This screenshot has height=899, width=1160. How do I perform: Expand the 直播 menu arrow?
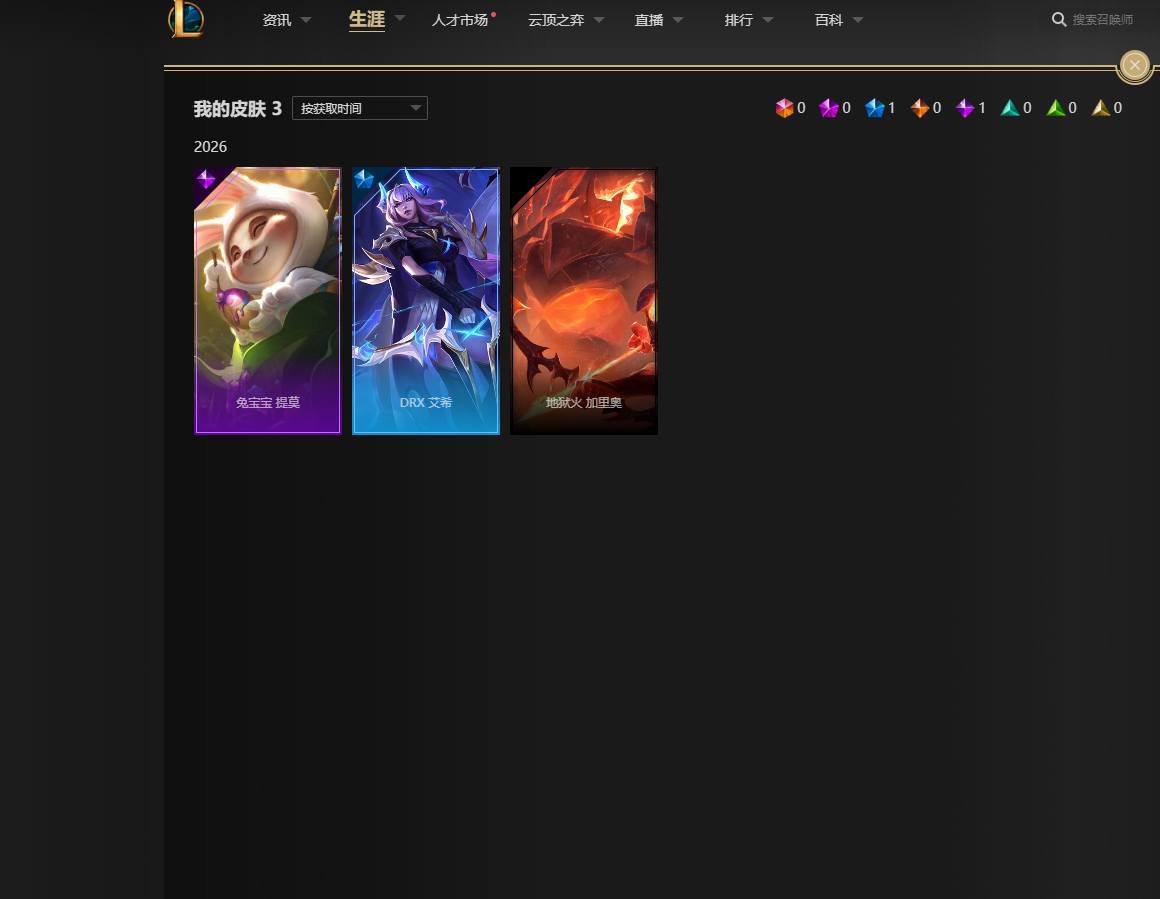click(x=678, y=20)
